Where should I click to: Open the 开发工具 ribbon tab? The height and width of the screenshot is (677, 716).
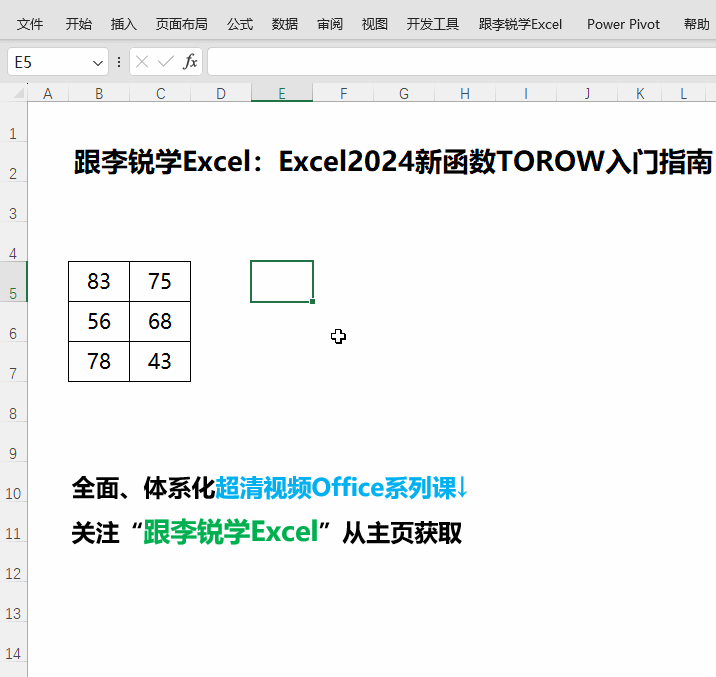[432, 24]
